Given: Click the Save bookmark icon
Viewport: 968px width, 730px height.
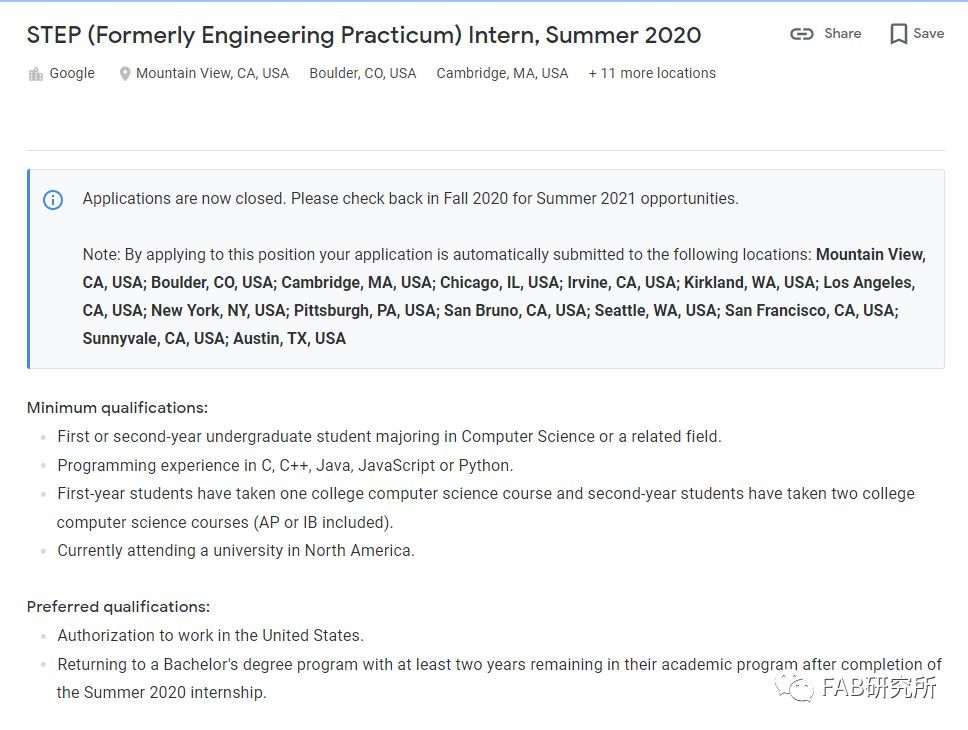Looking at the screenshot, I should coord(898,34).
